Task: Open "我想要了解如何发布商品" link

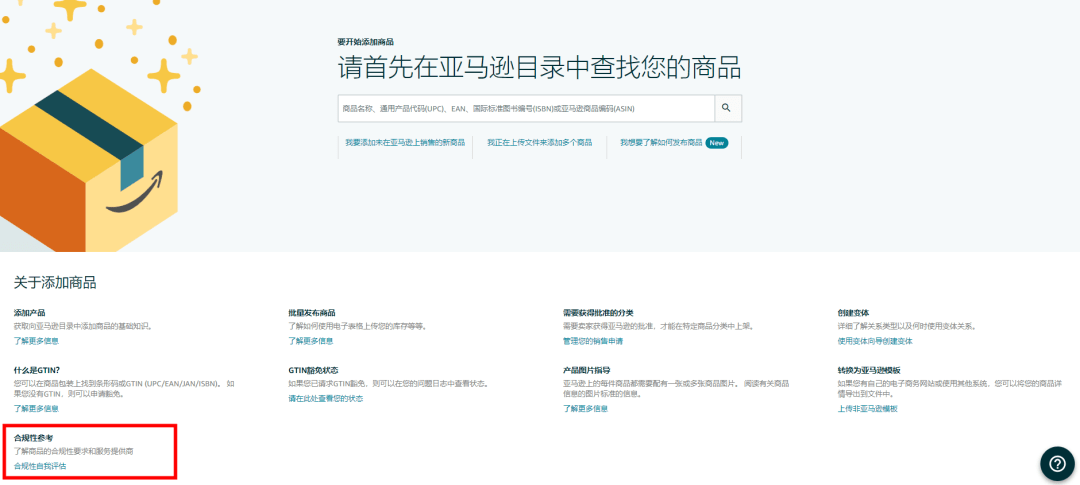Action: pos(661,143)
